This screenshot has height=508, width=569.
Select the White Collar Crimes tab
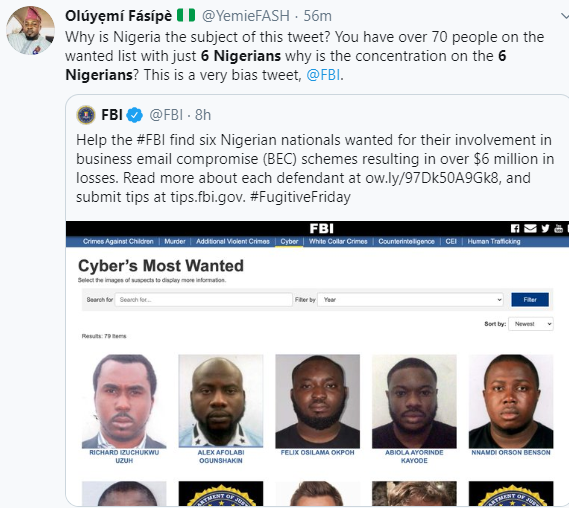pos(338,241)
